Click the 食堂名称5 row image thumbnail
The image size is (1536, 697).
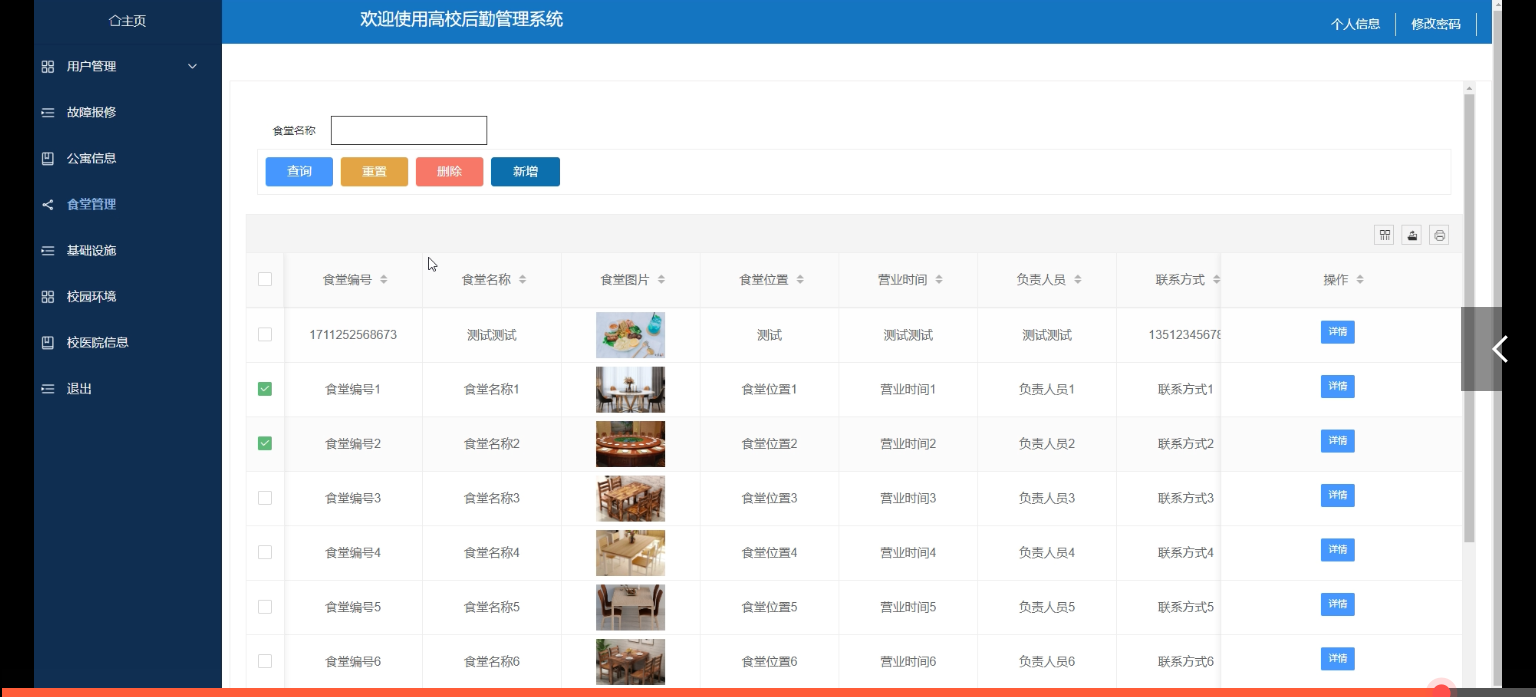point(630,607)
